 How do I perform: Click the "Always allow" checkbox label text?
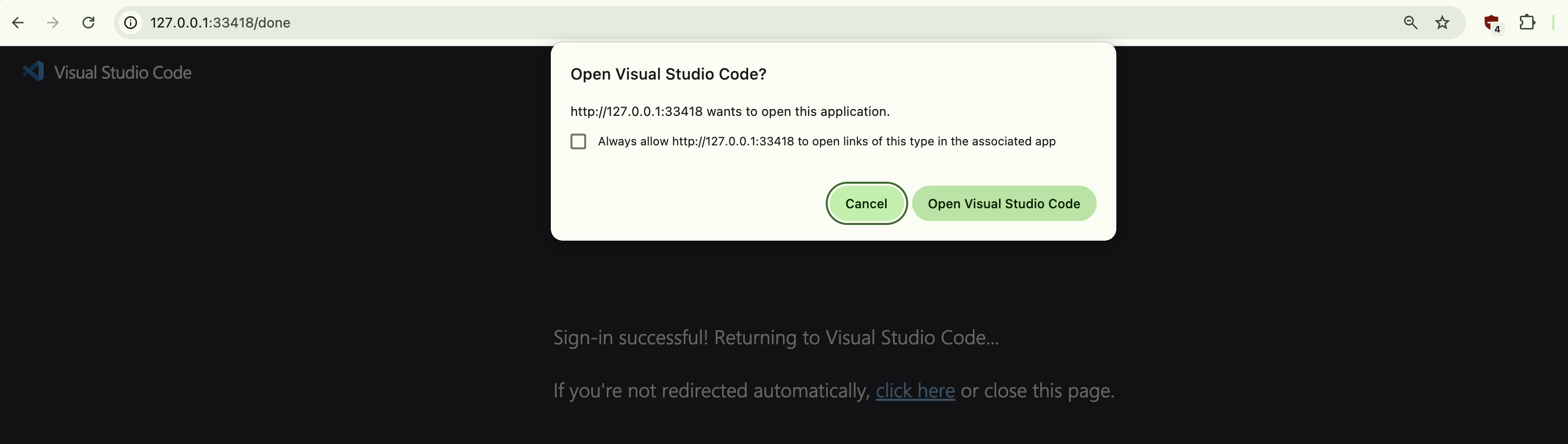pyautogui.click(x=826, y=141)
